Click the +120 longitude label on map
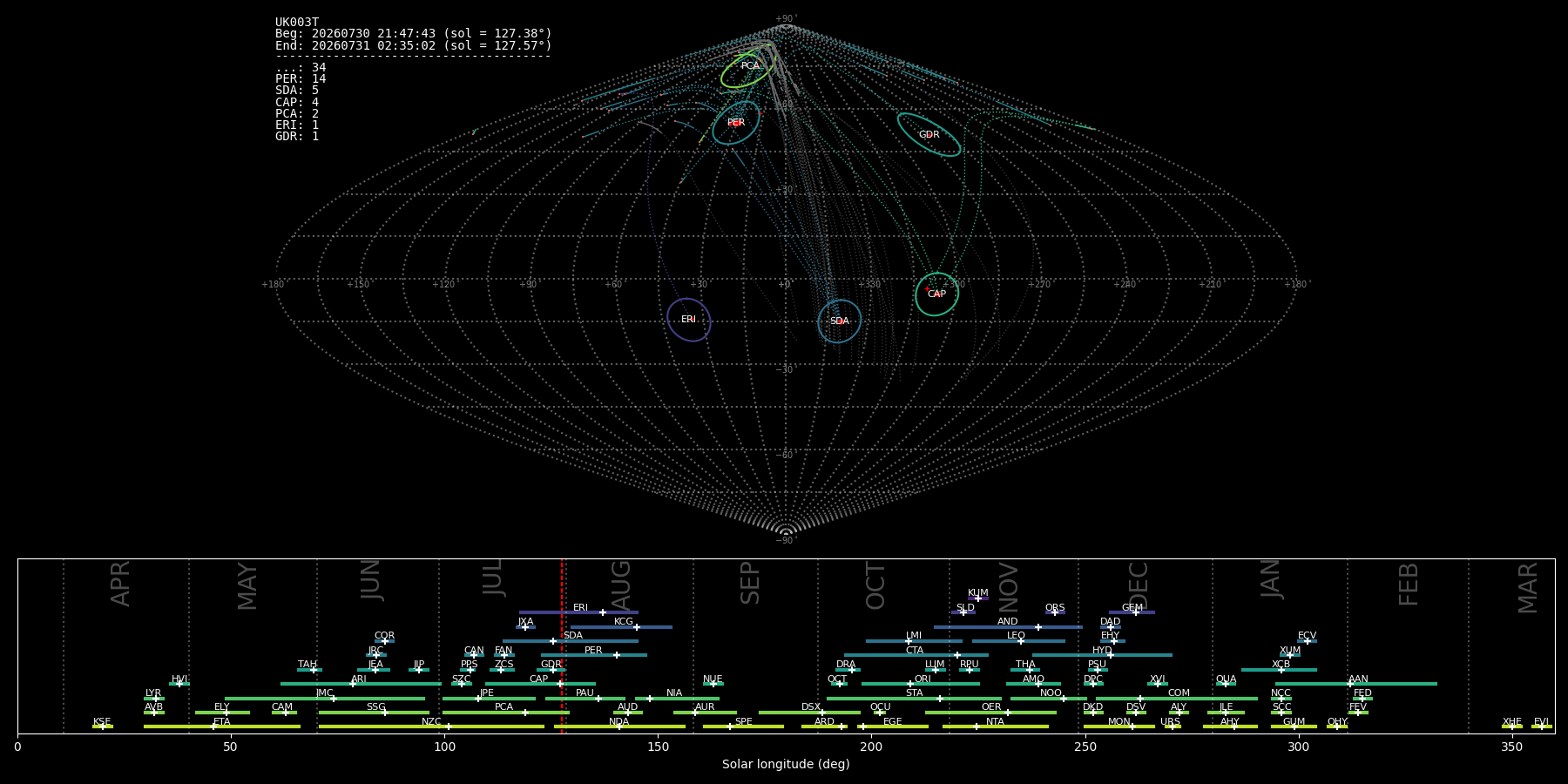The height and width of the screenshot is (784, 1568). [443, 285]
